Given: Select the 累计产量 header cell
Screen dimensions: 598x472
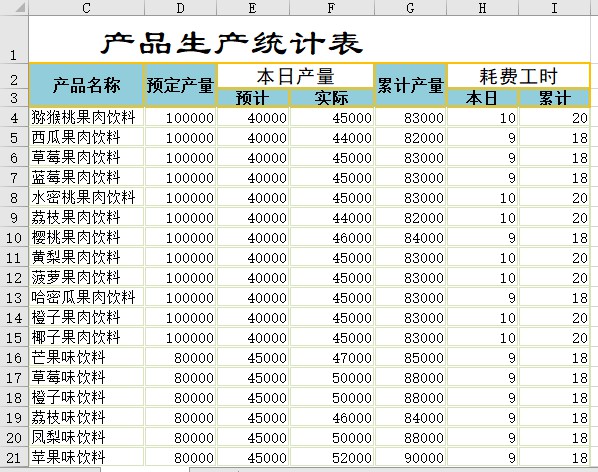Looking at the screenshot, I should coord(410,85).
